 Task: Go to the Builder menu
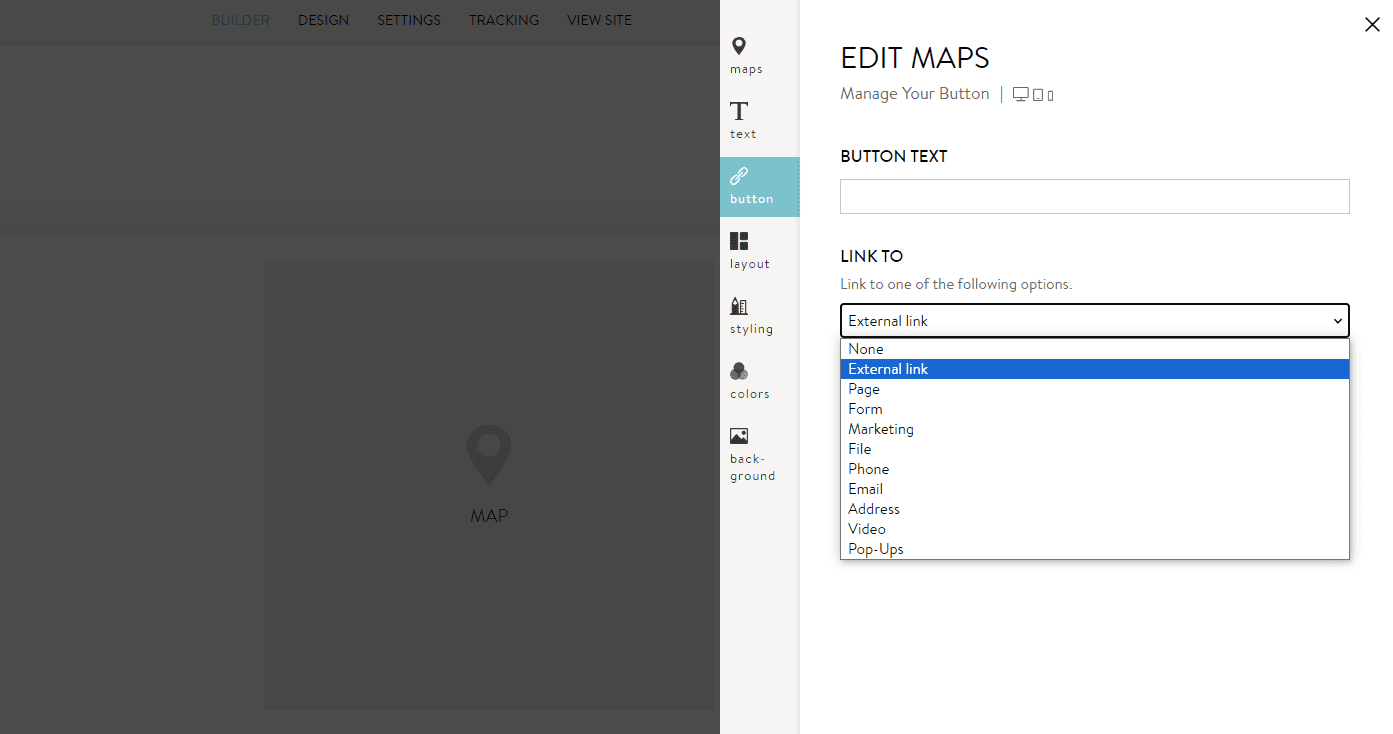(241, 20)
